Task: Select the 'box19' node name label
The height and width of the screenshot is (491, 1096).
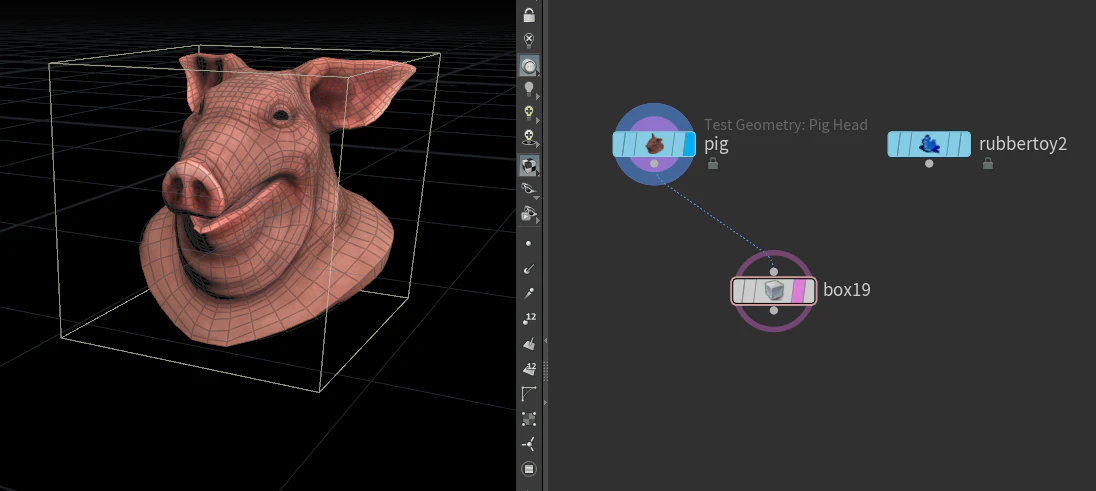Action: pos(846,290)
